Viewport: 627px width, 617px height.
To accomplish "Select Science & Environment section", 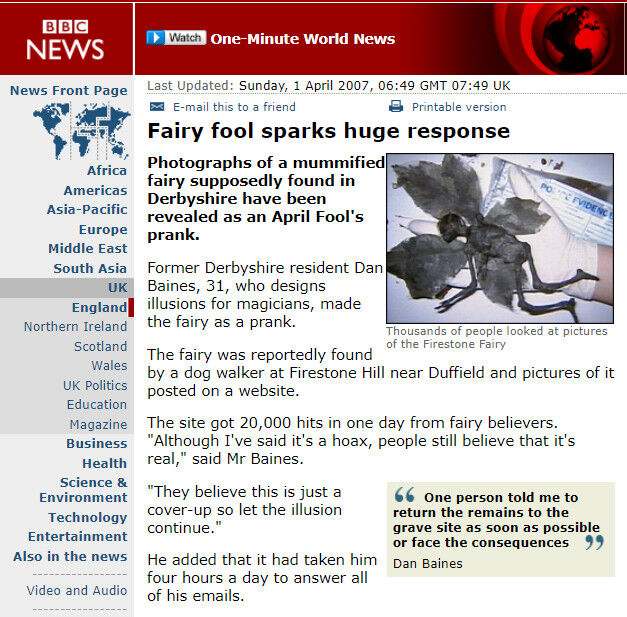I will click(85, 490).
